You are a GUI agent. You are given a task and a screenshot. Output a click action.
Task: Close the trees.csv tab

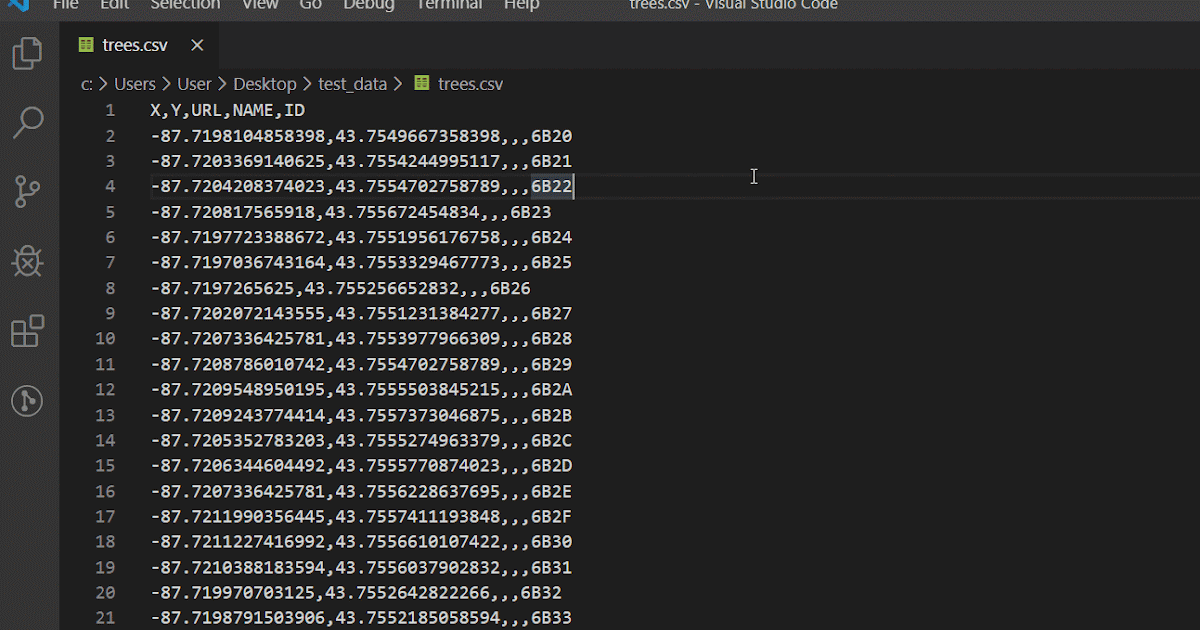[196, 44]
